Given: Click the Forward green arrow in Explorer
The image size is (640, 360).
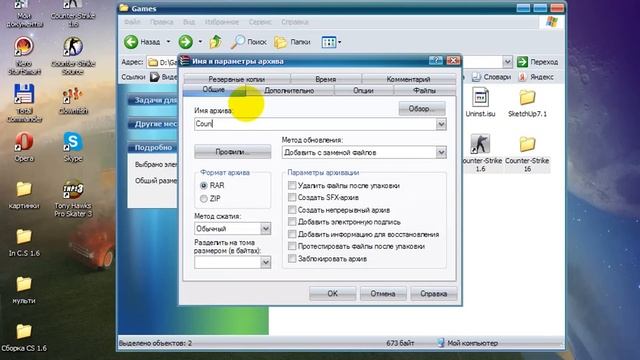Looking at the screenshot, I should coord(185,42).
